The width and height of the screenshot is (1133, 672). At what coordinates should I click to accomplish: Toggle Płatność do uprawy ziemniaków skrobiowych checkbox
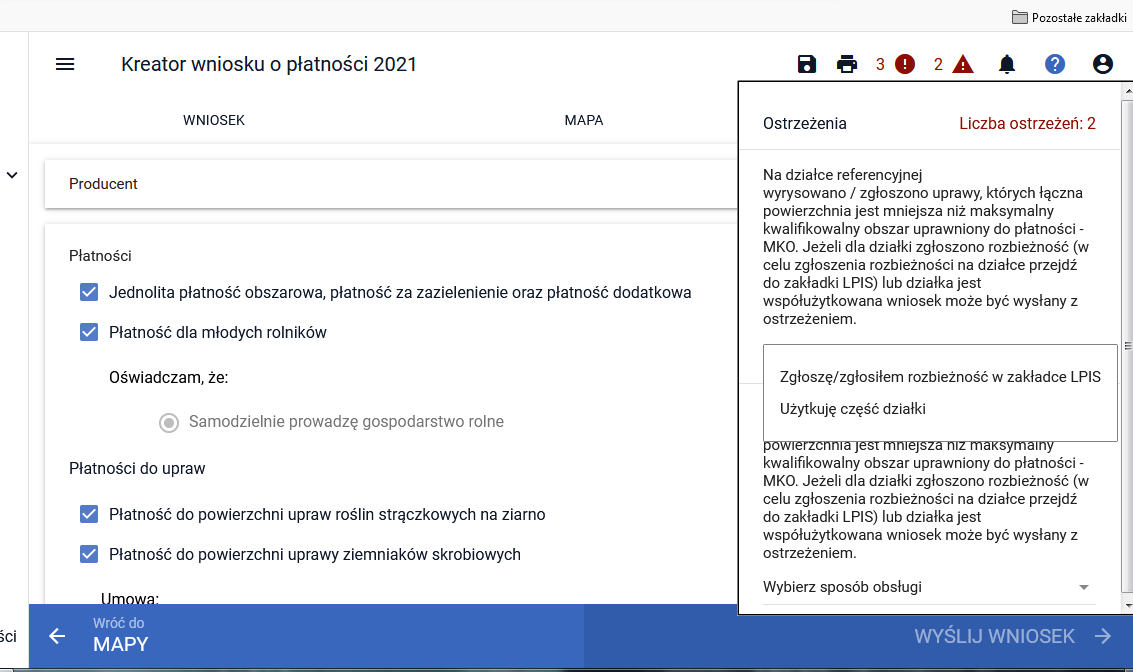[x=89, y=554]
